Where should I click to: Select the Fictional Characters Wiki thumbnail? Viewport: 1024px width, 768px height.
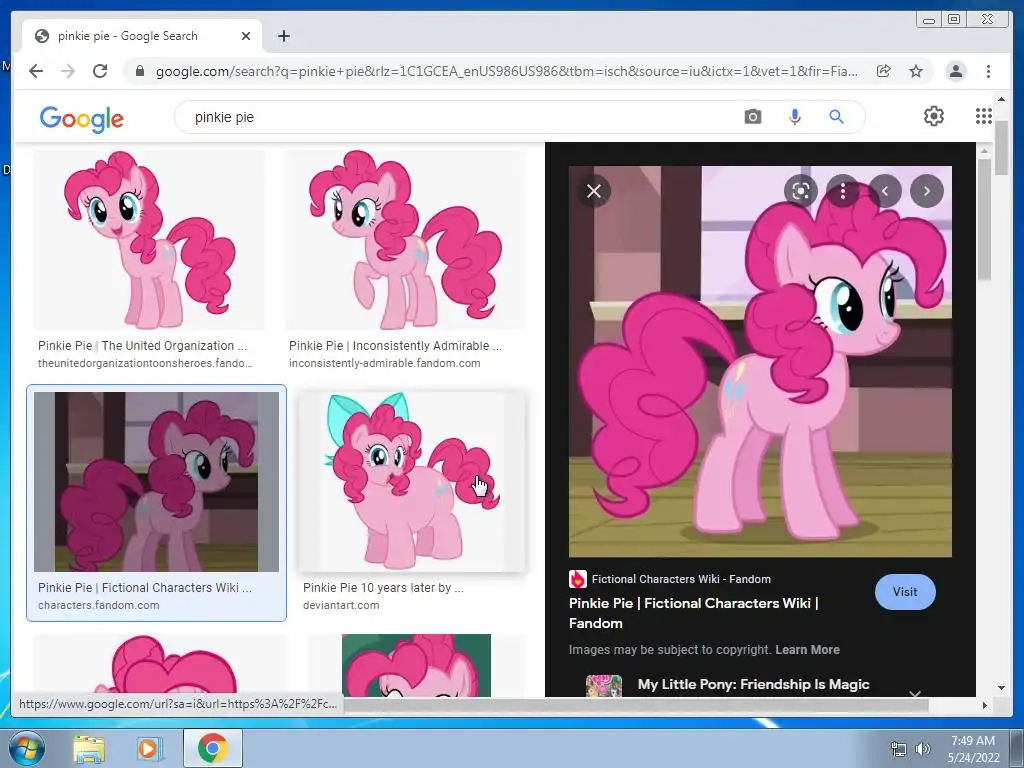click(x=156, y=482)
